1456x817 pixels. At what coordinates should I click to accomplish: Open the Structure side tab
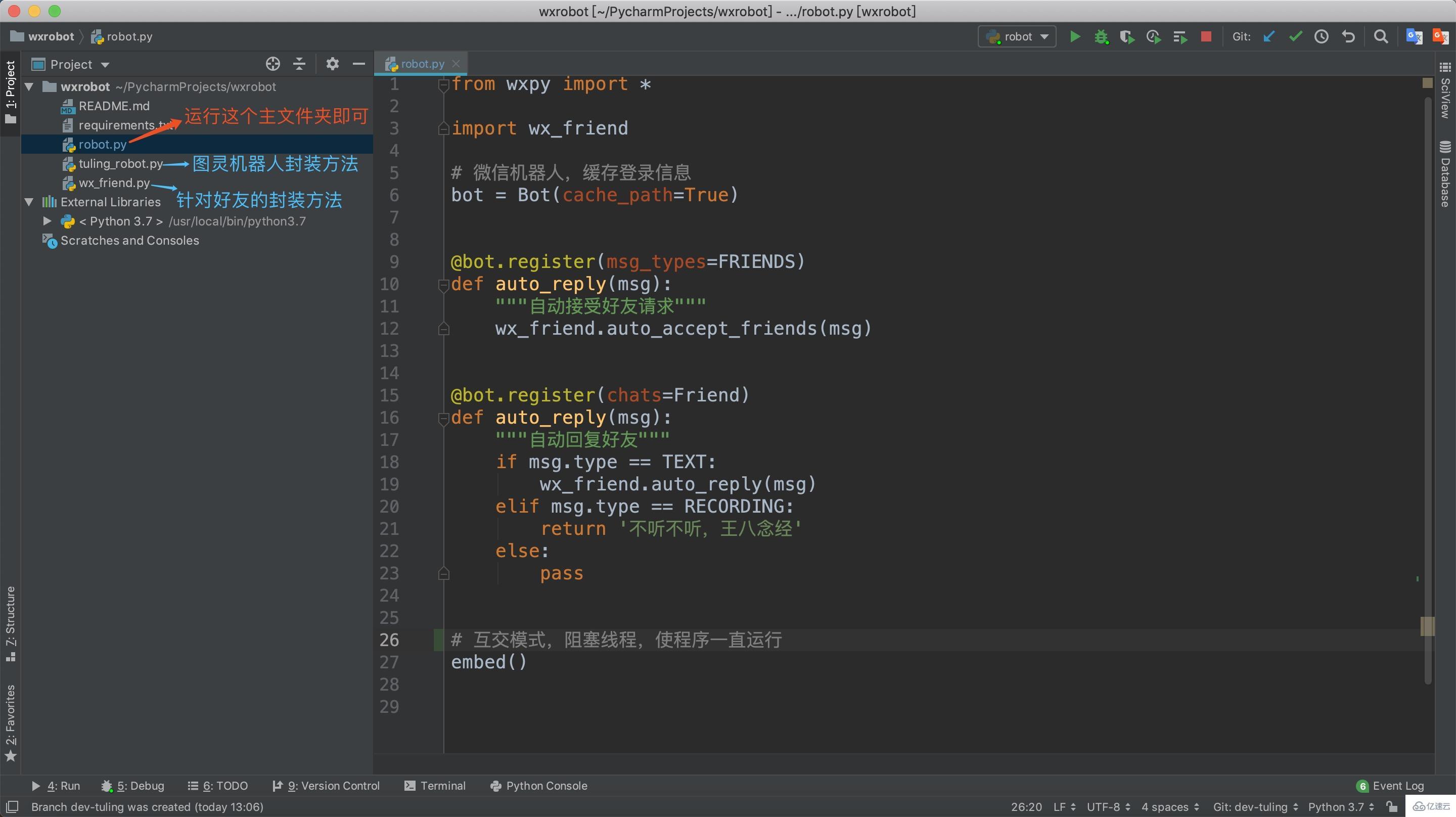[x=10, y=624]
